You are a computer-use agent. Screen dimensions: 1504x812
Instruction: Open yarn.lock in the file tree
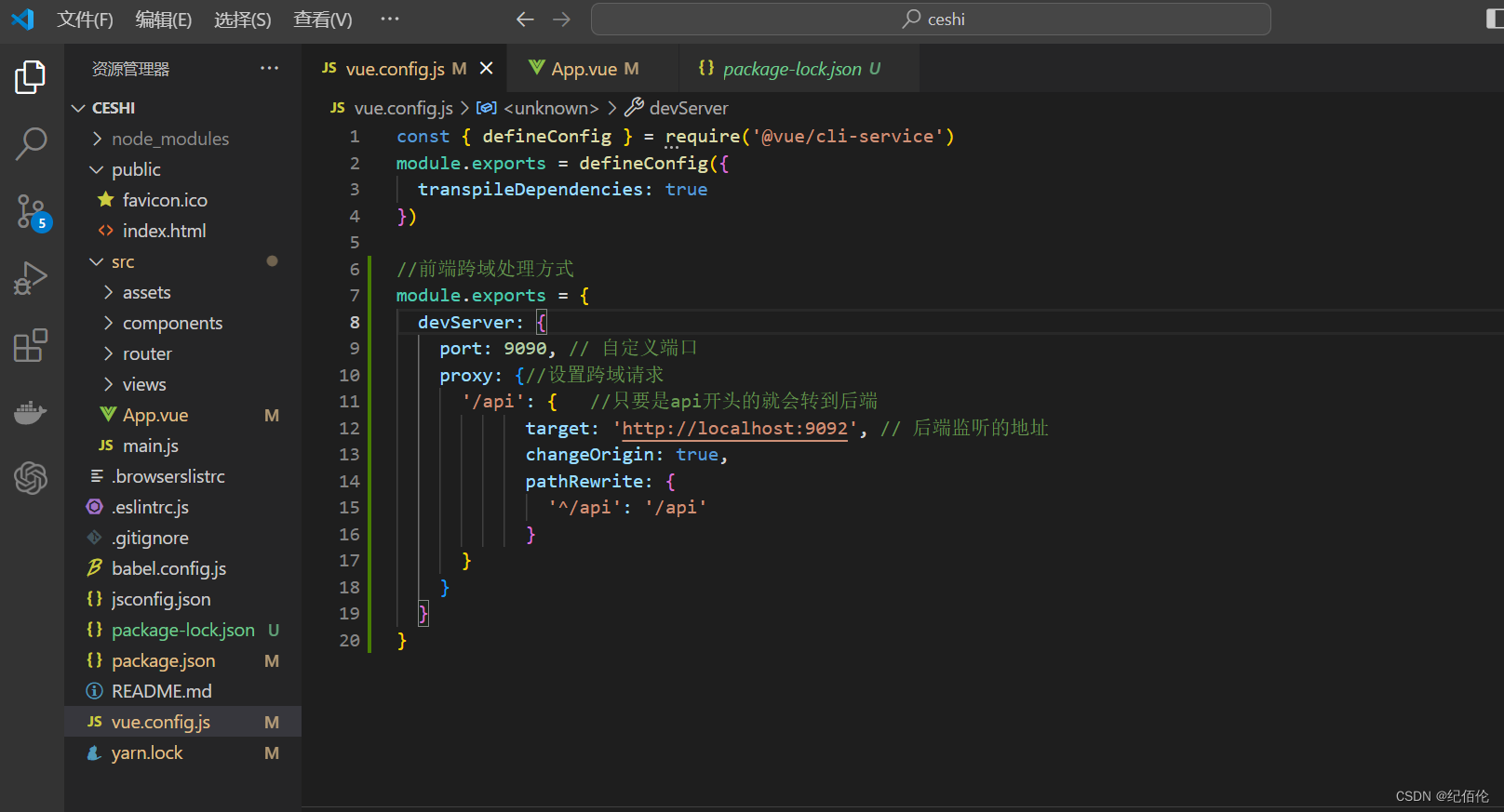pyautogui.click(x=182, y=752)
